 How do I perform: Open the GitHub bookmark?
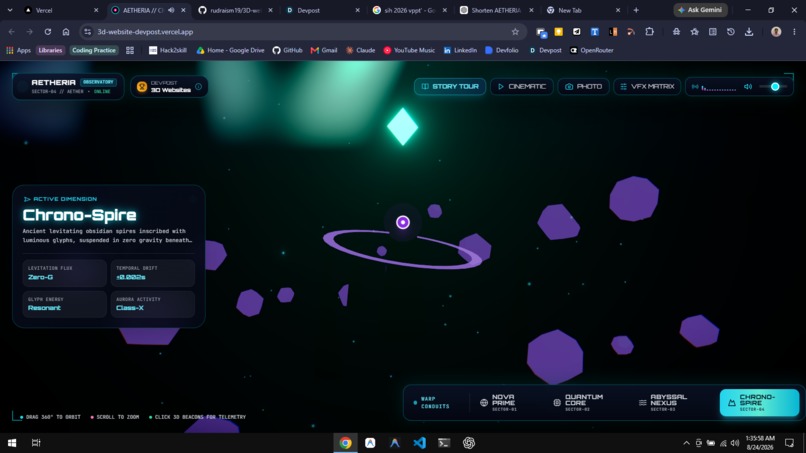[287, 50]
